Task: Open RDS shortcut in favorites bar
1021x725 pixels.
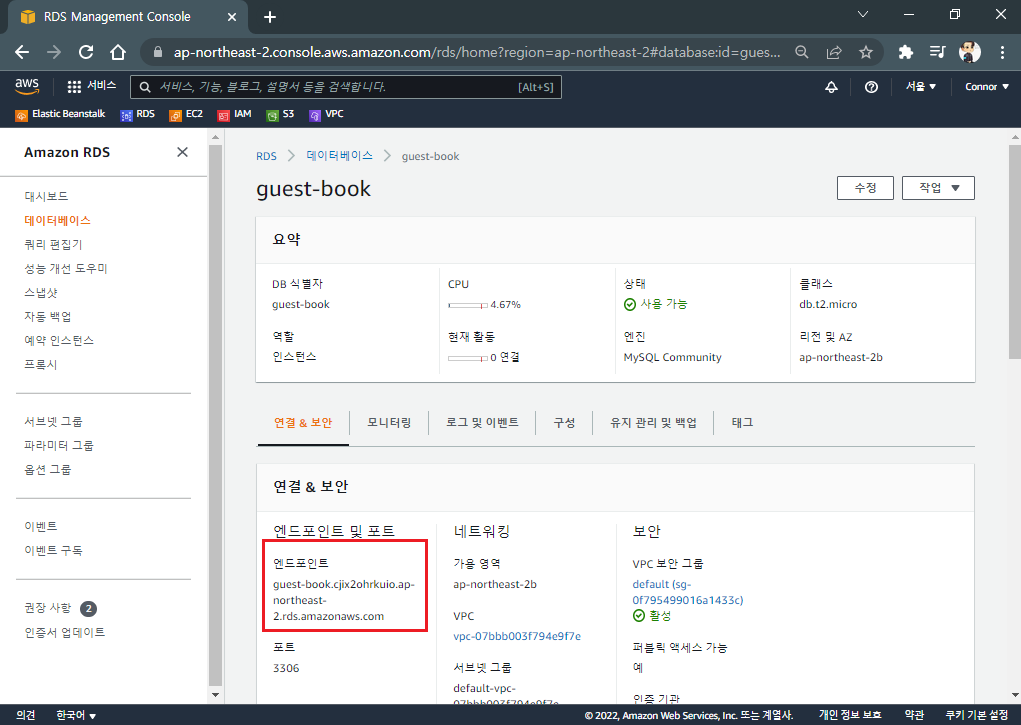Action: click(x=137, y=114)
